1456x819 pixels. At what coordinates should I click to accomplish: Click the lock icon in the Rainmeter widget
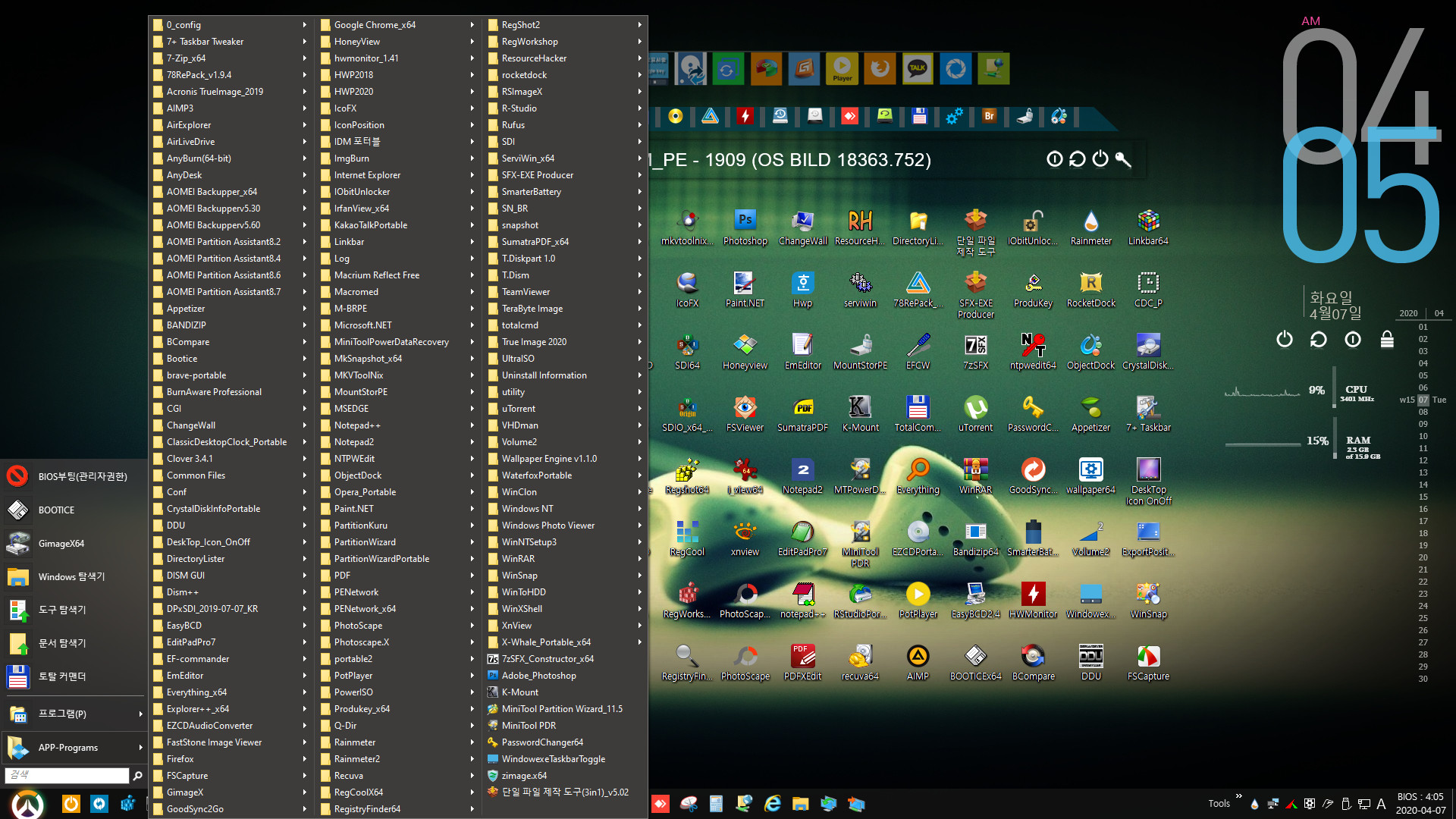tap(1387, 339)
